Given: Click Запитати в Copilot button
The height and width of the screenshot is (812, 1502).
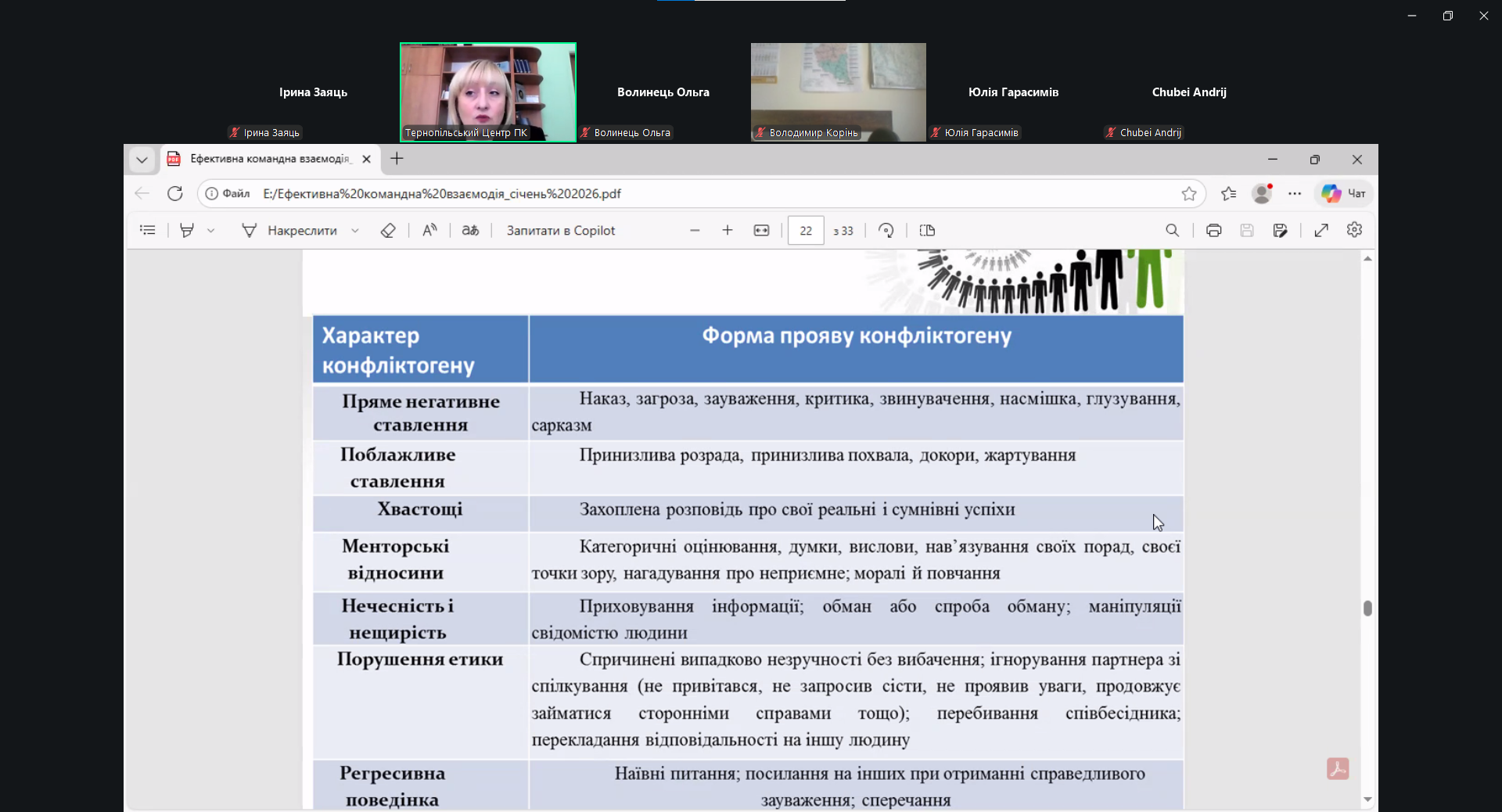Looking at the screenshot, I should (560, 230).
